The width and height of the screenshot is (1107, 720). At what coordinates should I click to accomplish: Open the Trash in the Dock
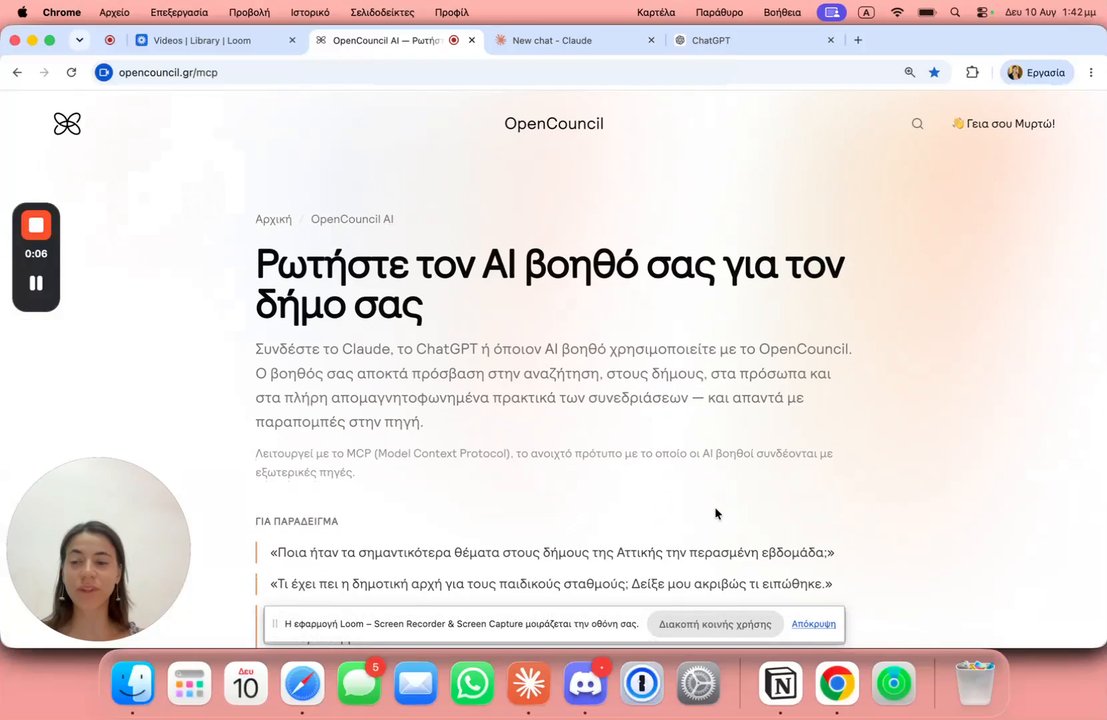[975, 683]
